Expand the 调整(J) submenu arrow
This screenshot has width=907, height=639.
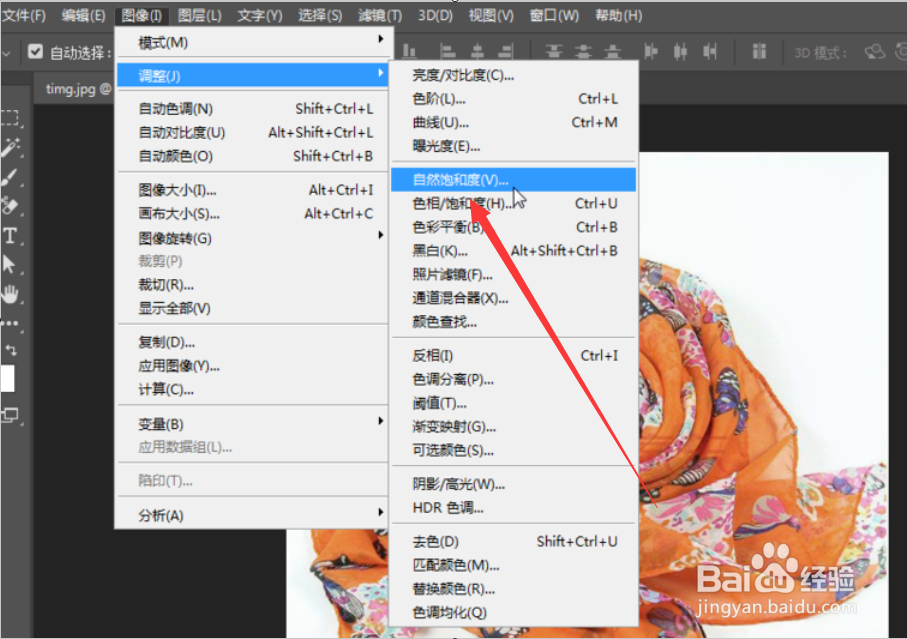click(380, 72)
